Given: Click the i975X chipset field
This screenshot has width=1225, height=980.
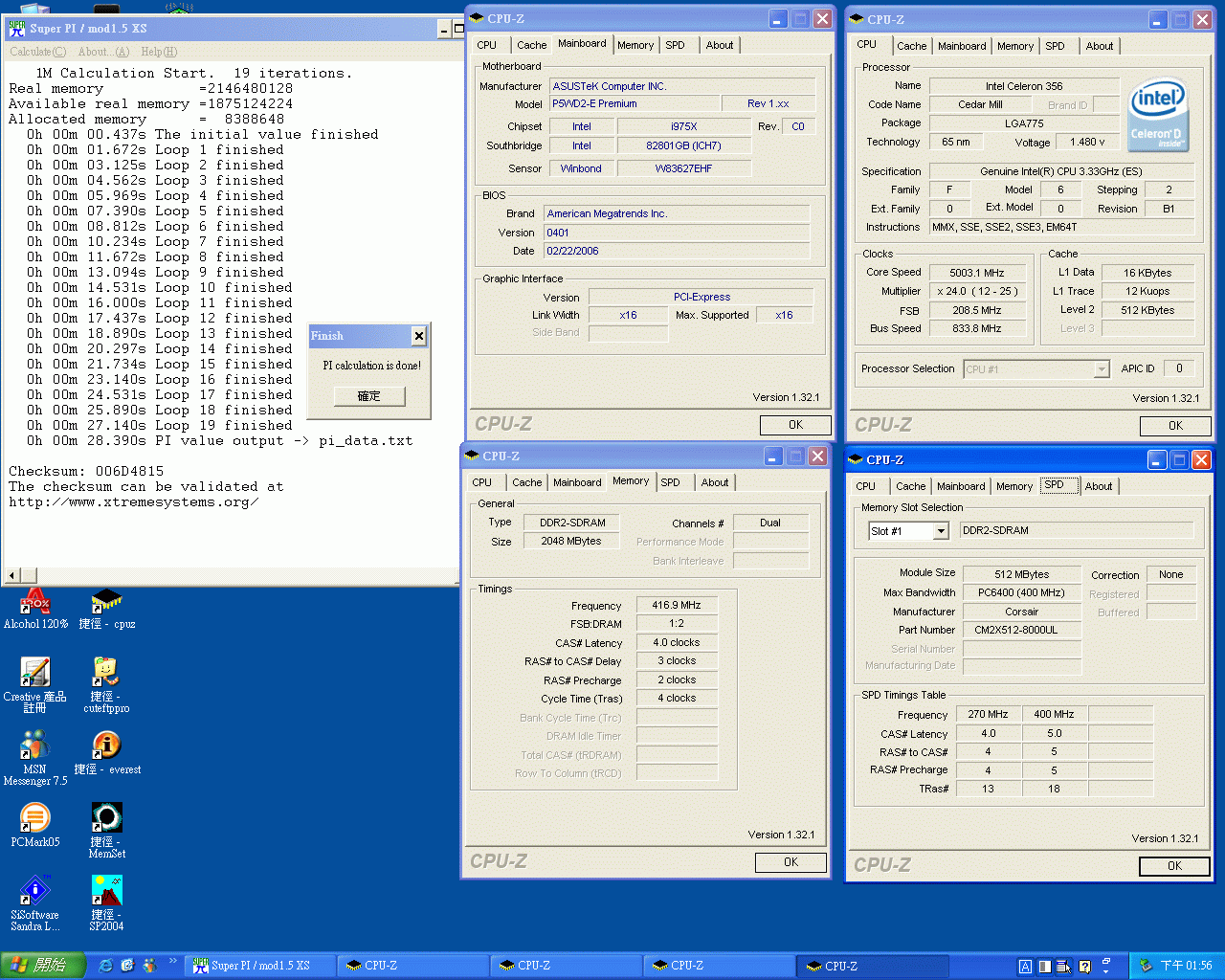Looking at the screenshot, I should pyautogui.click(x=683, y=126).
